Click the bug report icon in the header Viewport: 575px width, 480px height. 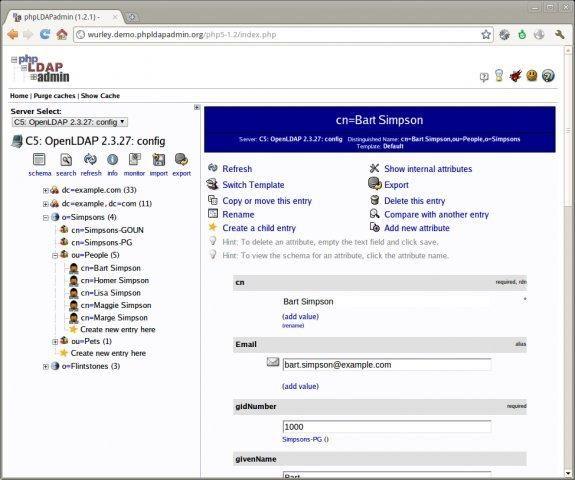[x=515, y=76]
